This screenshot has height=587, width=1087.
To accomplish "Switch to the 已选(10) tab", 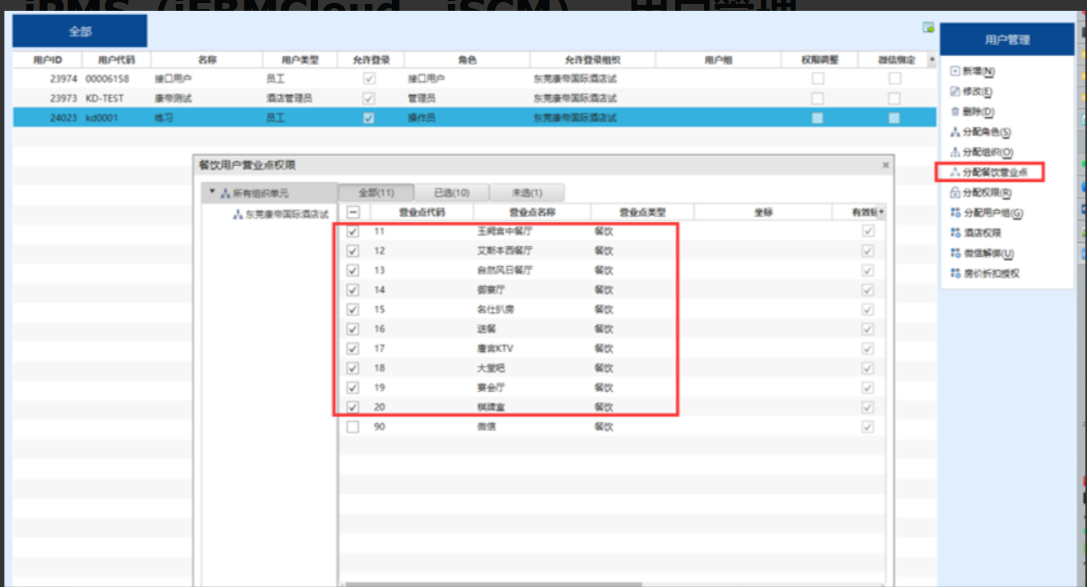I will point(451,192).
